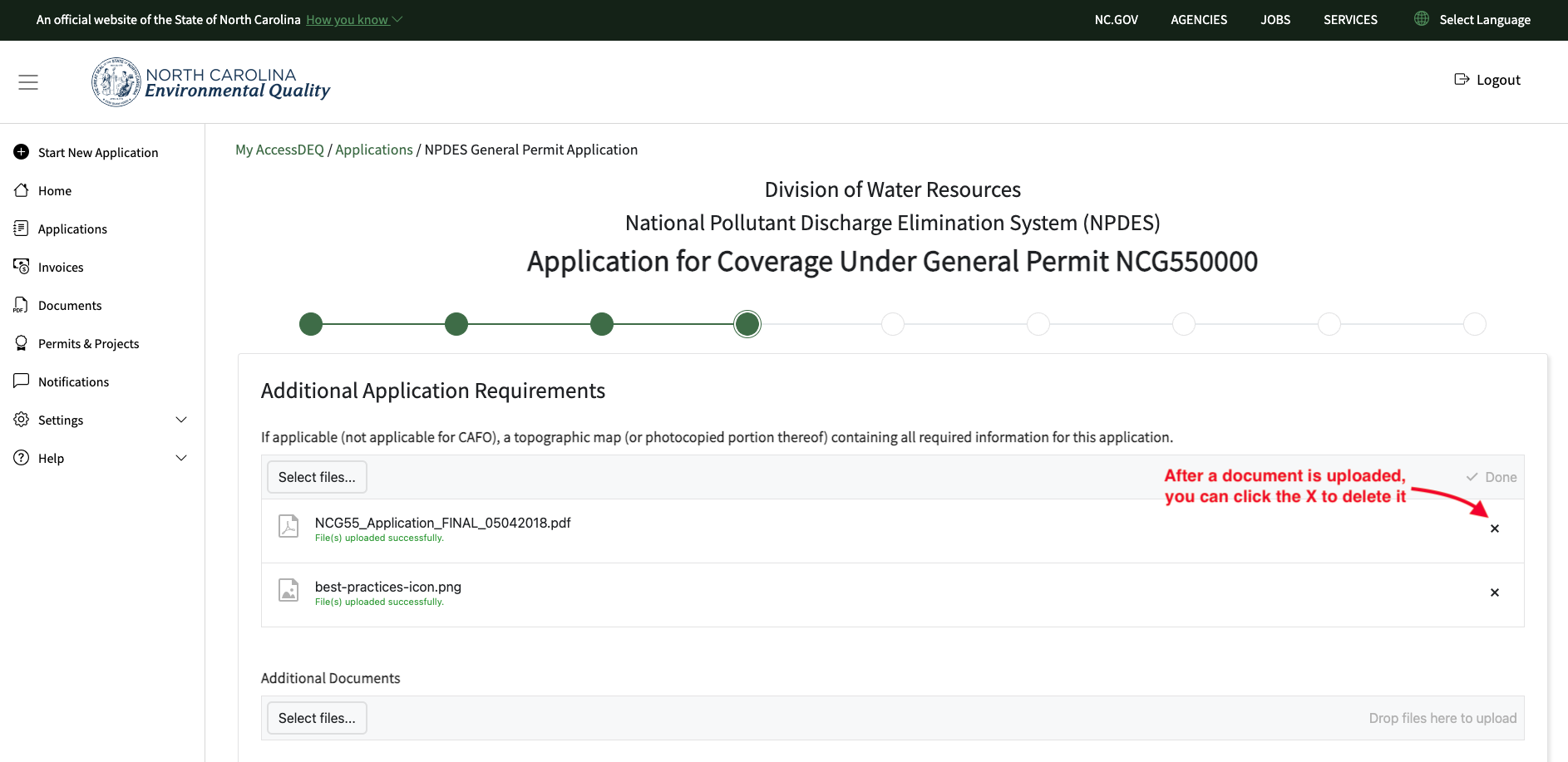
Task: Click the Permits & Projects ribbon icon
Action: (22, 343)
